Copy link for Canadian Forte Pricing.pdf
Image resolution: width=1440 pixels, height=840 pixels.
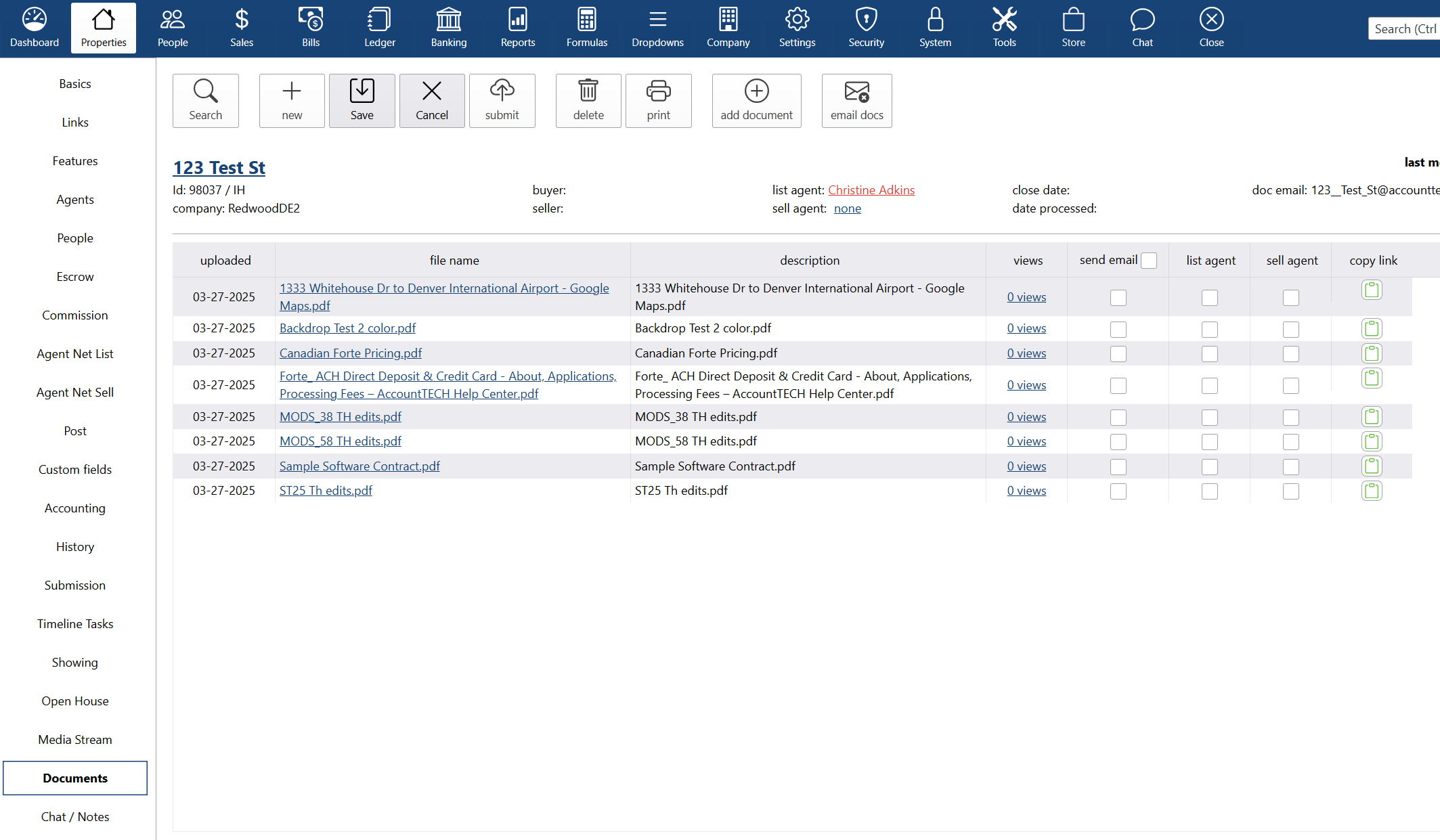pos(1372,353)
